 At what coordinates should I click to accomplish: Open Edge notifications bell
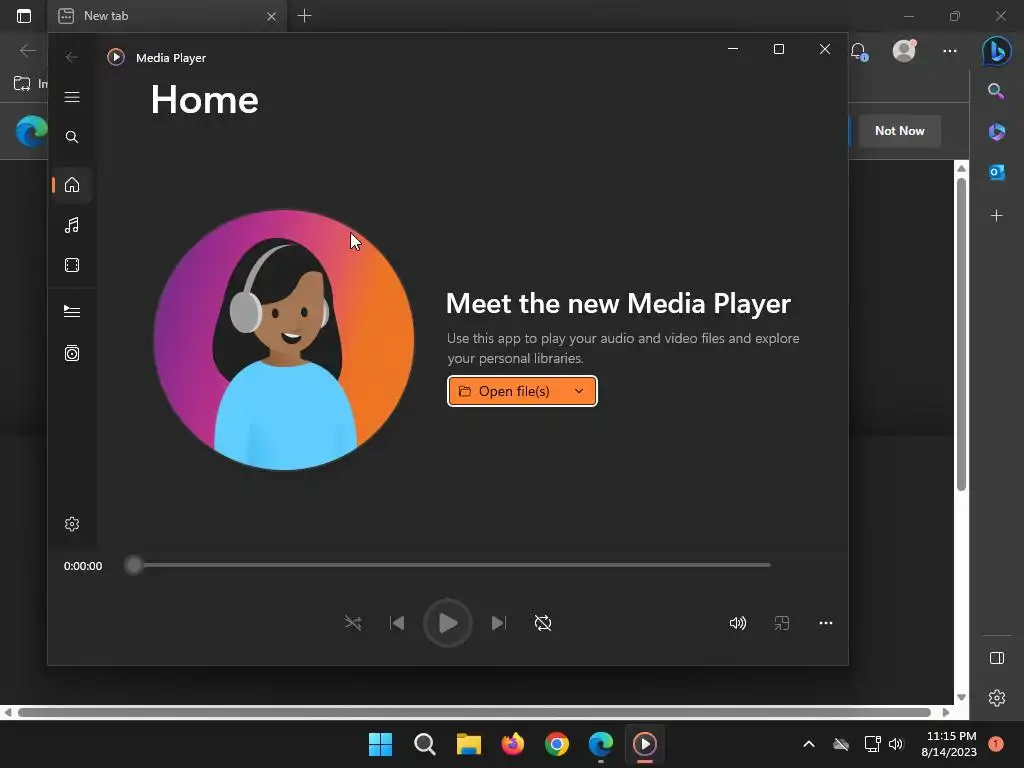pyautogui.click(x=859, y=51)
